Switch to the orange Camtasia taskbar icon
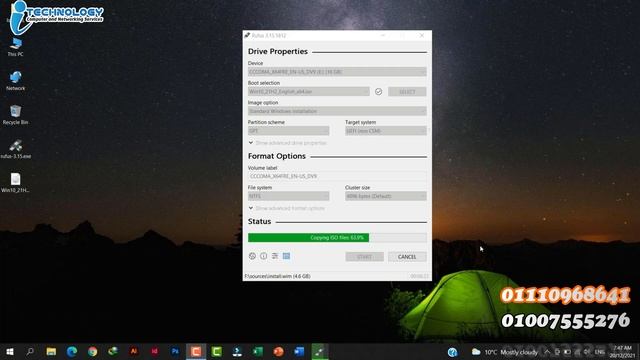The height and width of the screenshot is (360, 640). tap(196, 351)
